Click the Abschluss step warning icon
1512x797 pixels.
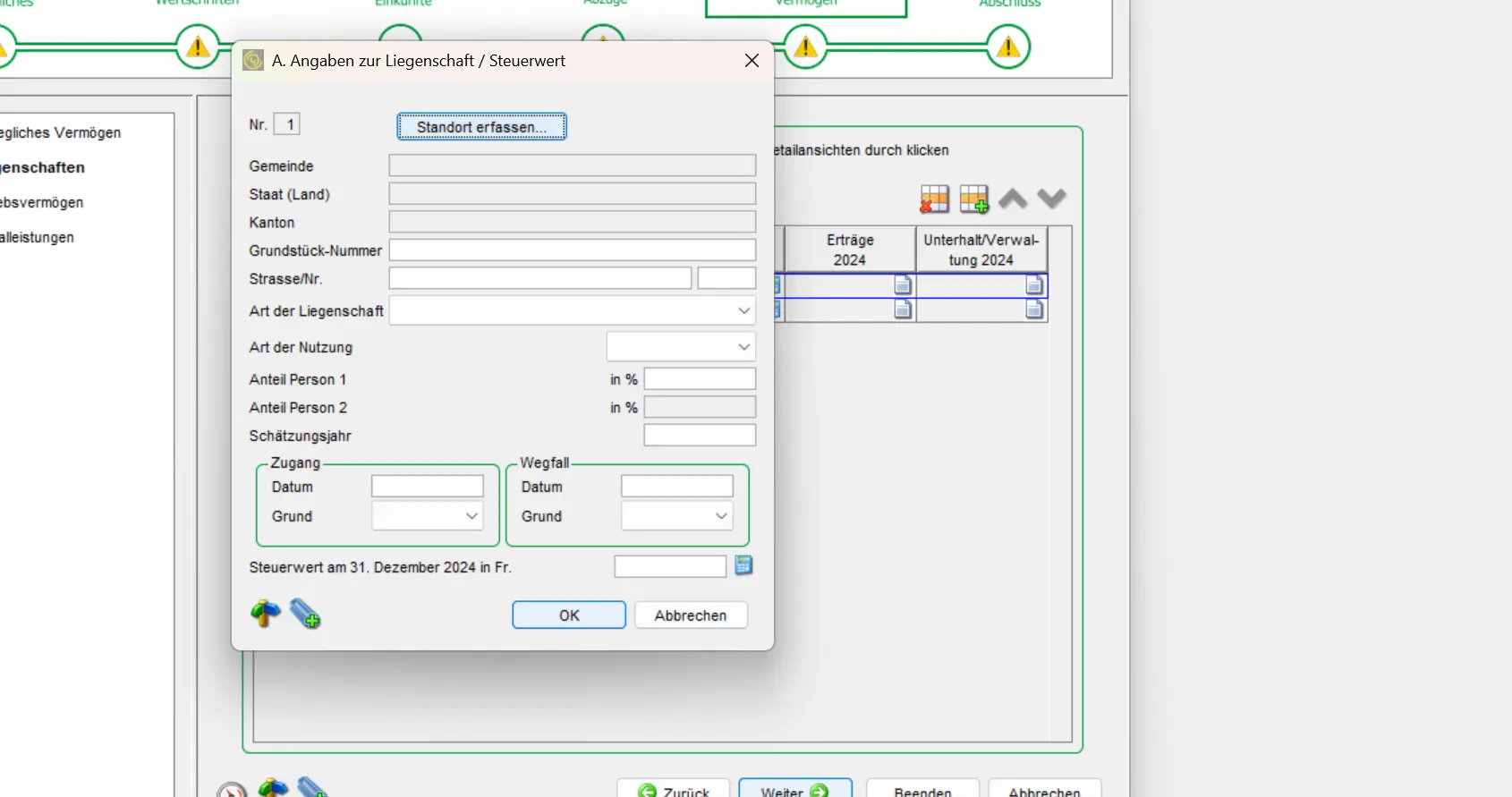(x=1008, y=47)
